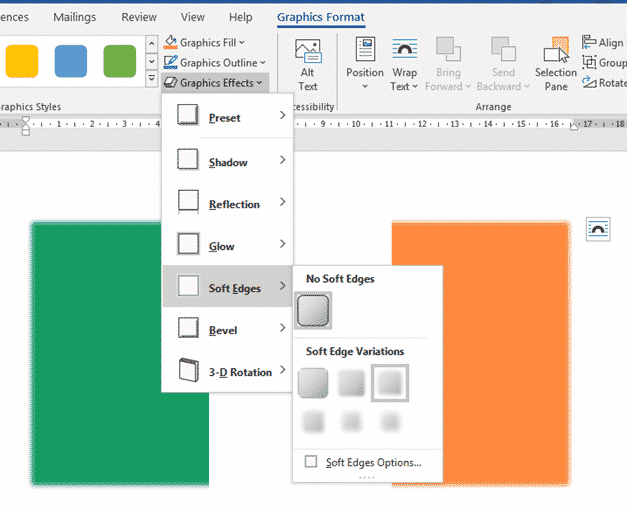Screen dimensions: 627x509
Task: Switch to the Mailings tab
Action: point(75,17)
